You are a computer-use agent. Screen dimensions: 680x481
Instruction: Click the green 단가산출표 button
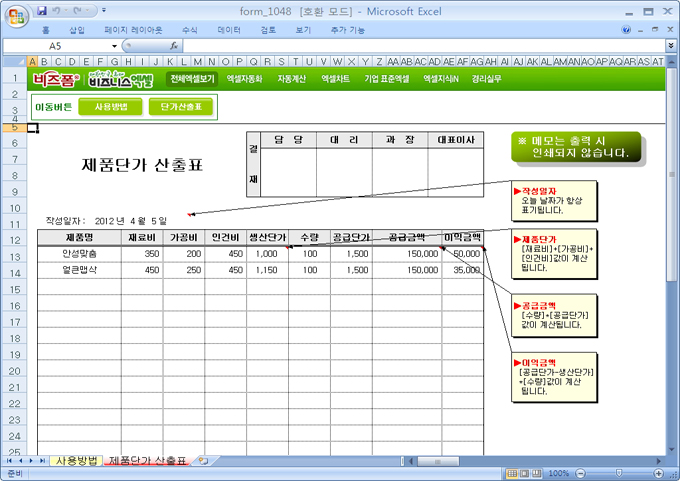180,106
